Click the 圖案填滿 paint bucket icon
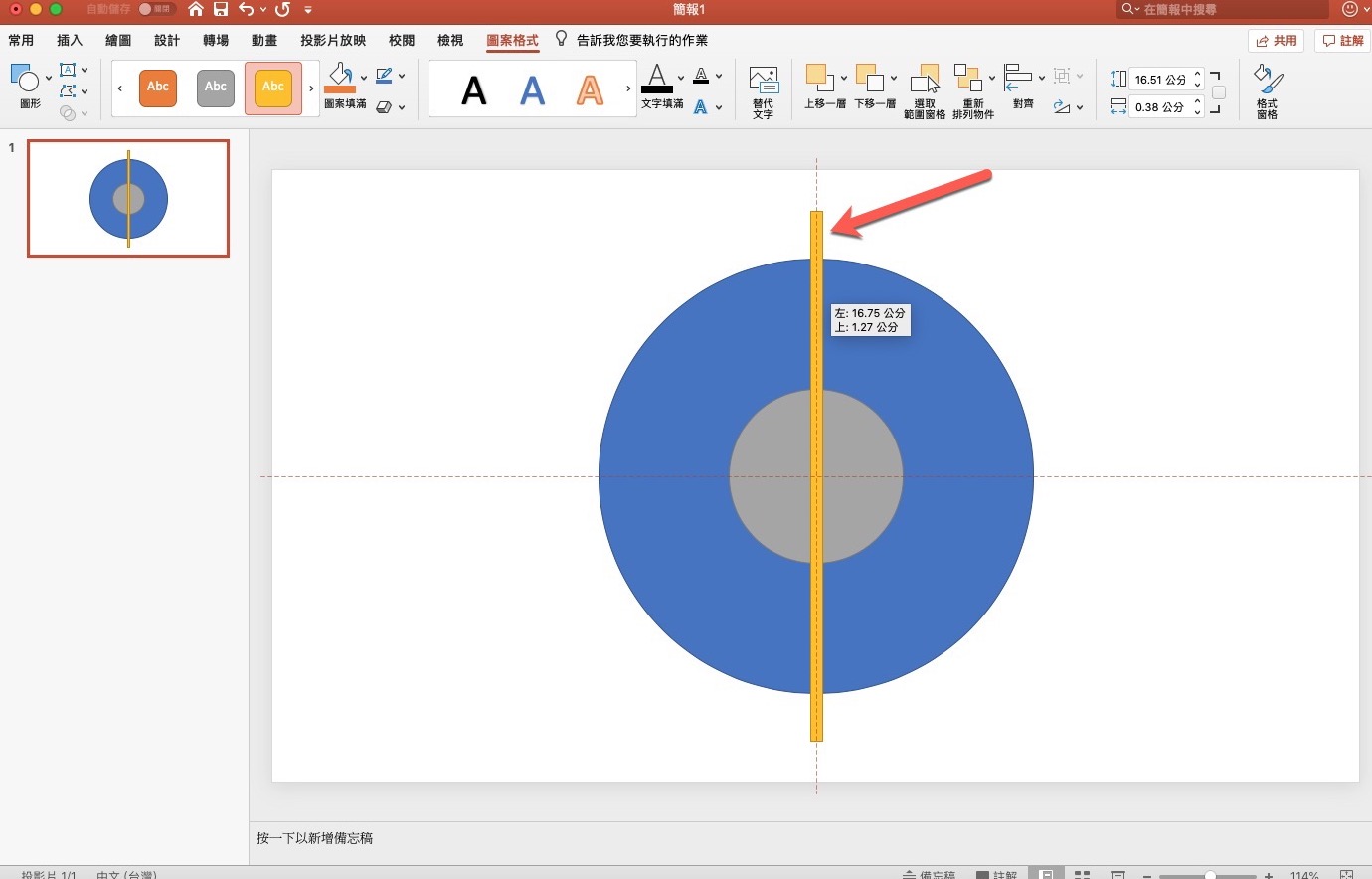Image resolution: width=1372 pixels, height=879 pixels. [340, 77]
